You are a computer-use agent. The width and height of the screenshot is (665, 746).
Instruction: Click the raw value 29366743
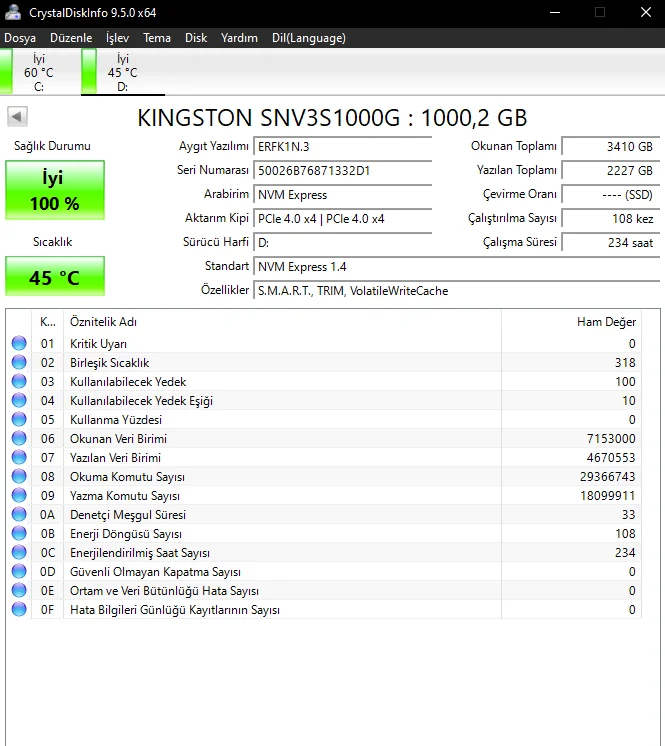pos(607,477)
